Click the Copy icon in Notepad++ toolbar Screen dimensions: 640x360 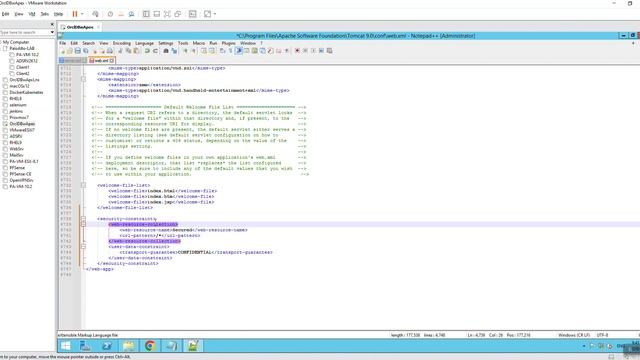tap(128, 51)
